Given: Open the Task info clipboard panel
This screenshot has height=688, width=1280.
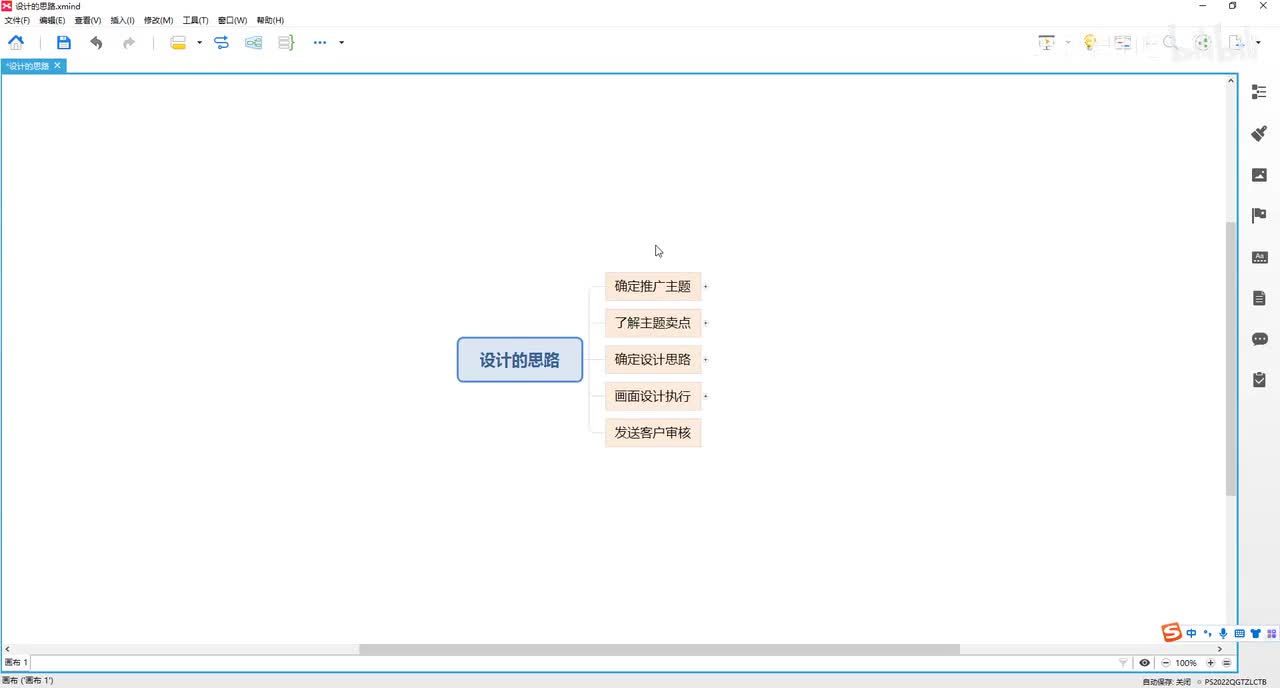Looking at the screenshot, I should (1259, 380).
